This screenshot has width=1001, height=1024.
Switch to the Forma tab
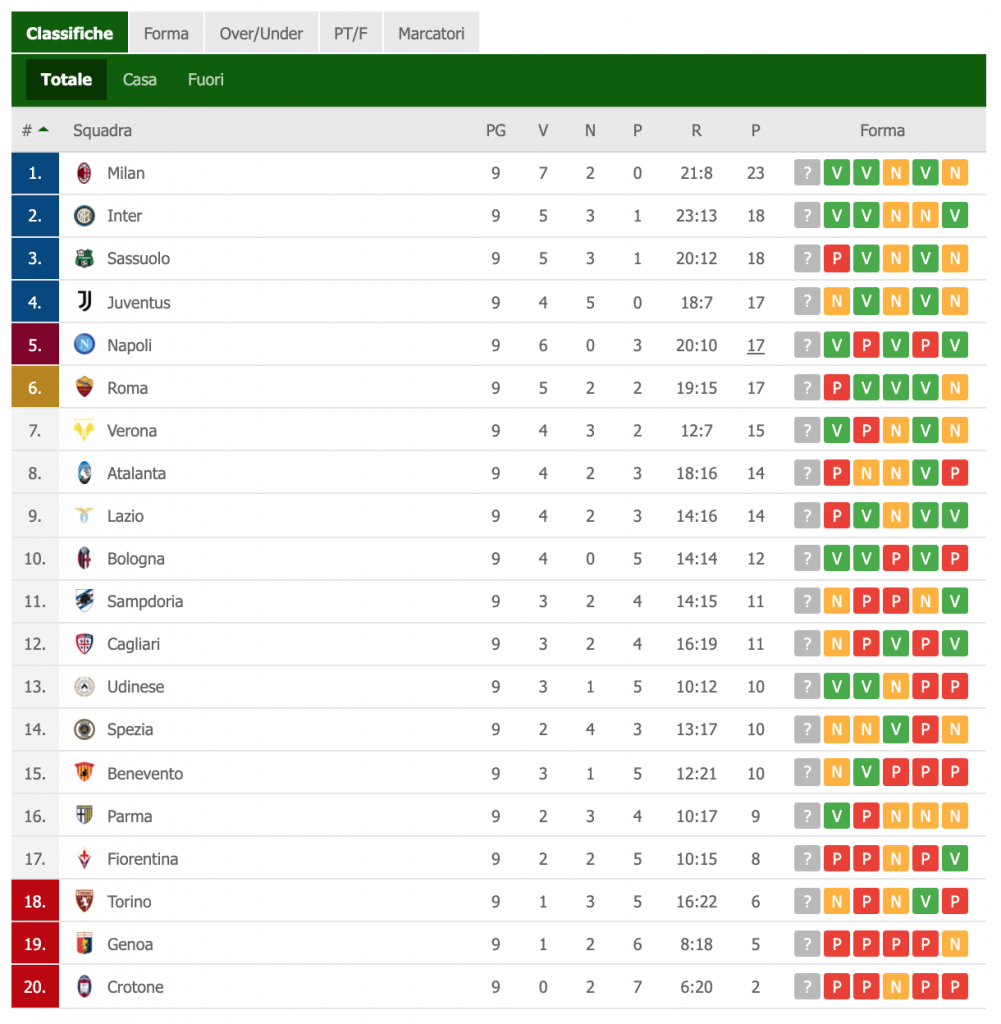(166, 33)
